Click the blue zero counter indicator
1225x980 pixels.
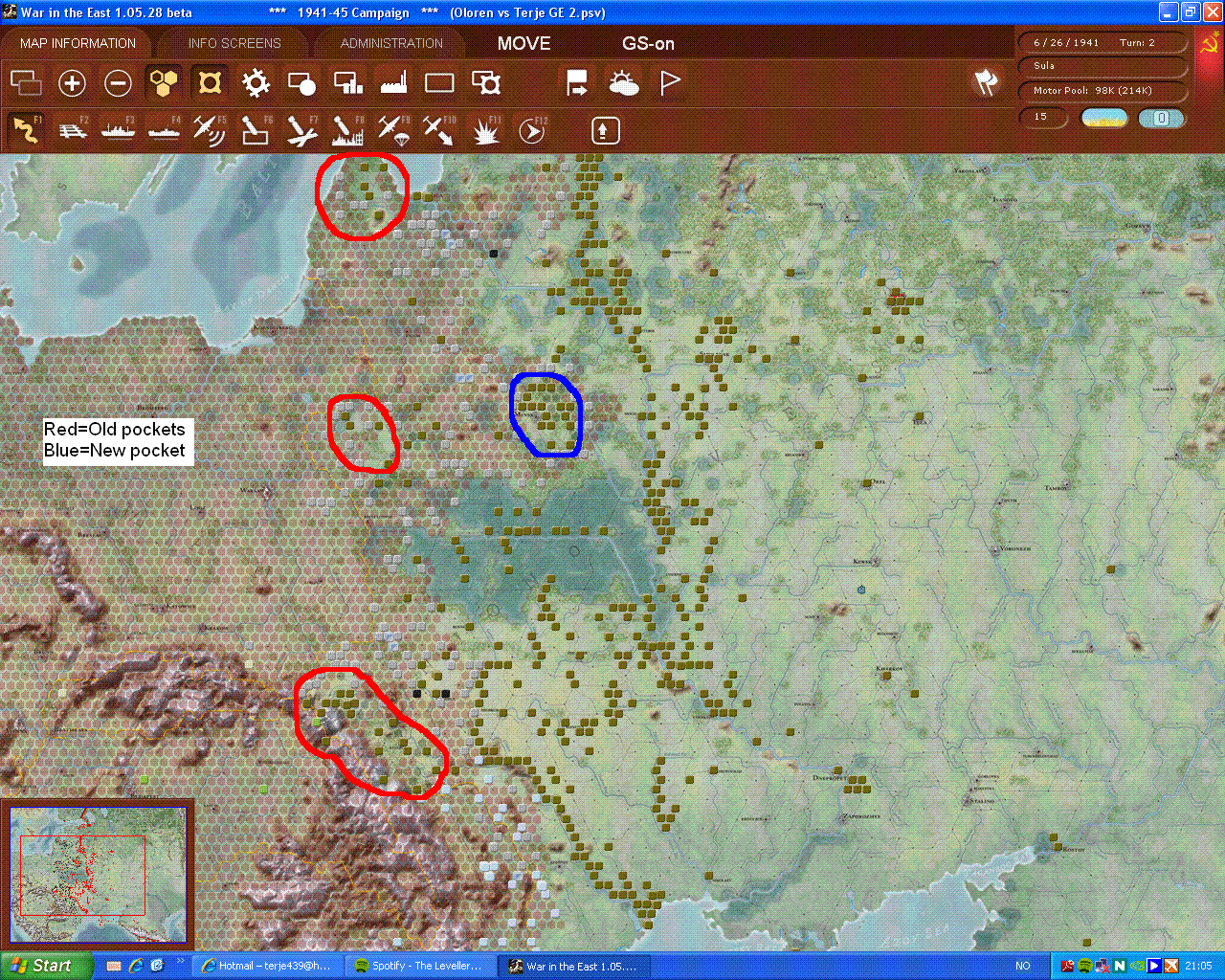(x=1161, y=118)
